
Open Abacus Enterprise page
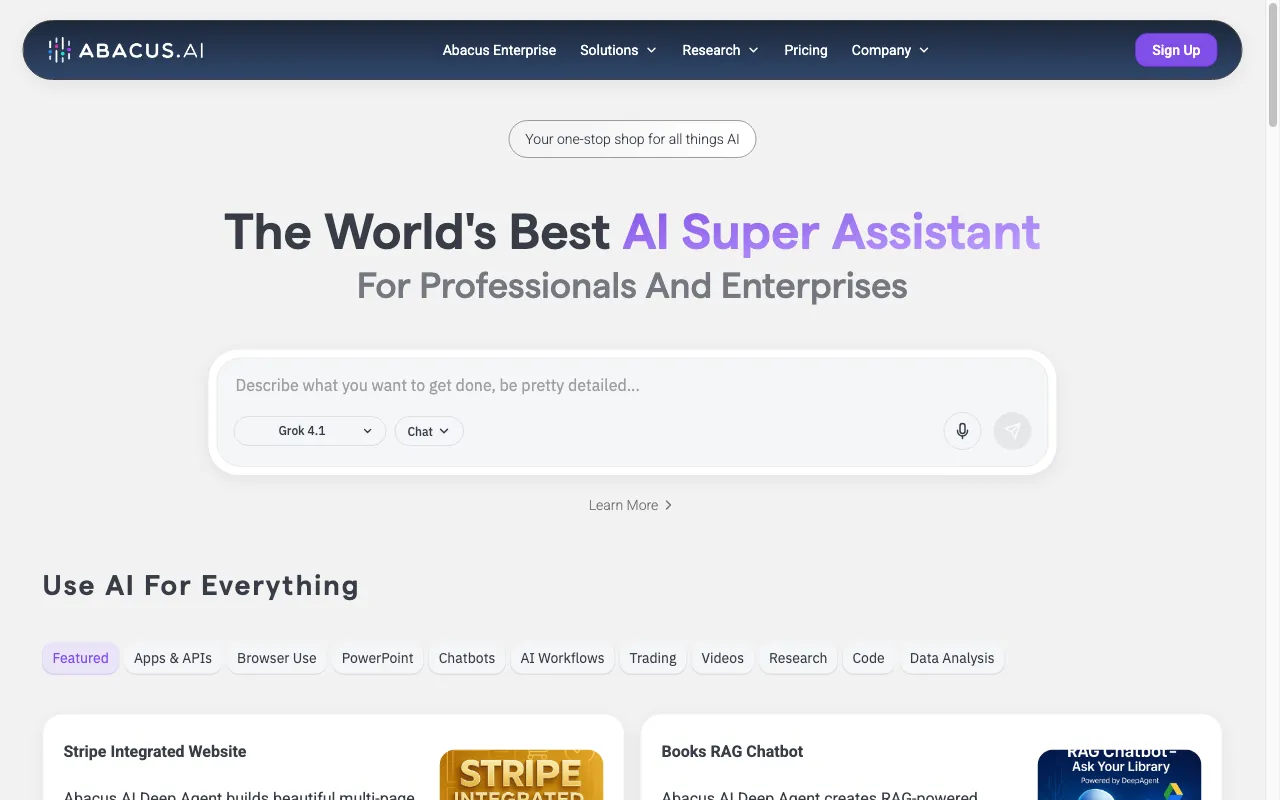pyautogui.click(x=499, y=50)
